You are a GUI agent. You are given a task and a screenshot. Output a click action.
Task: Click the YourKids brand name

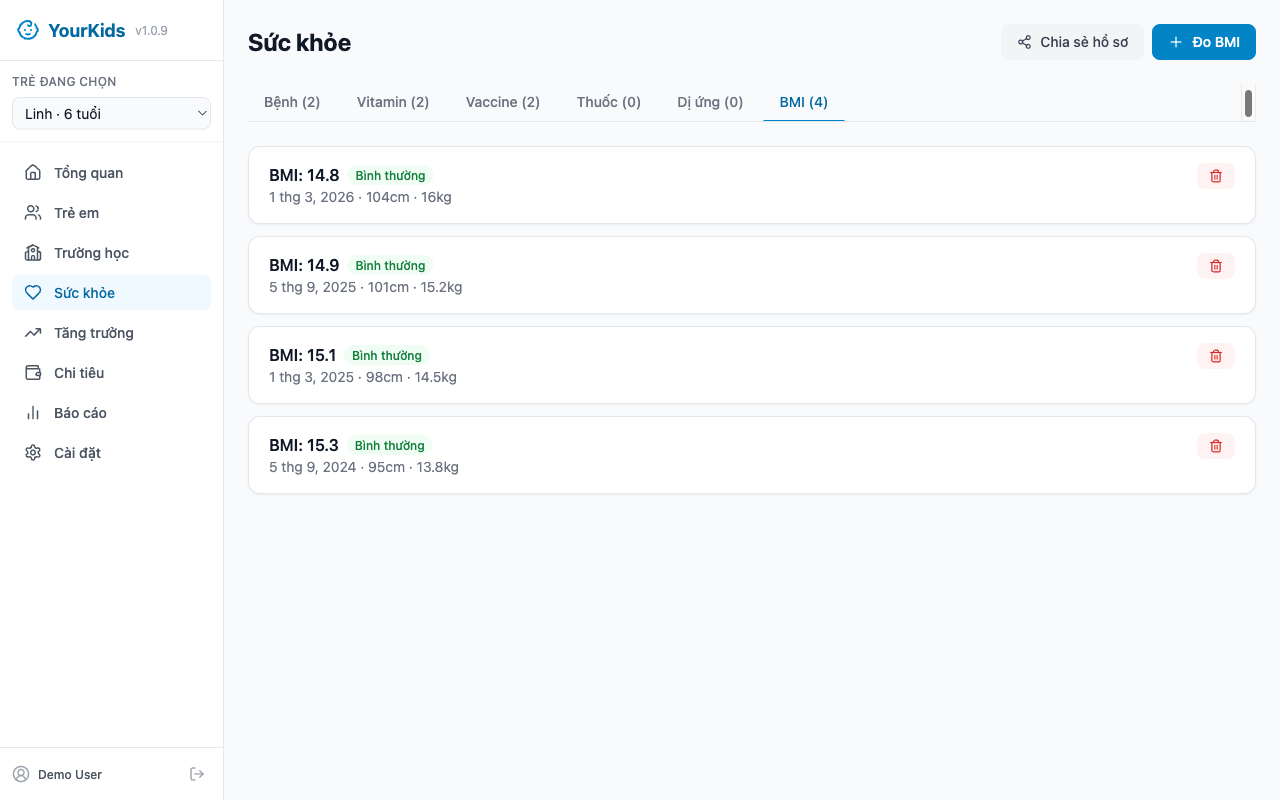(x=87, y=30)
